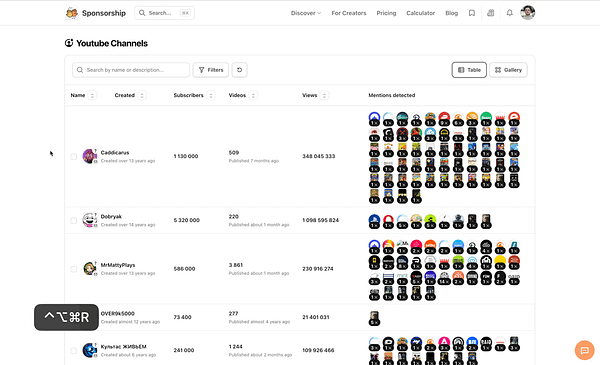The image size is (600, 365).
Task: Click the Sponsorship logo icon
Action: pos(72,13)
